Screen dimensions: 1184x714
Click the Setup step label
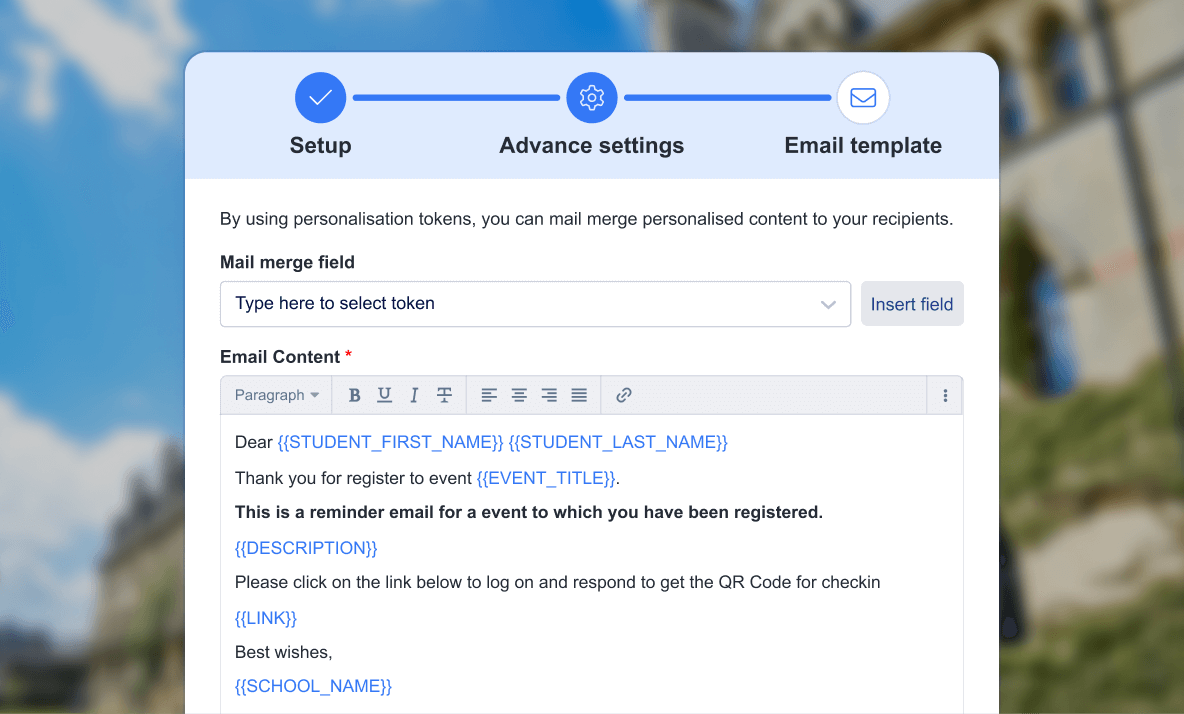(x=320, y=145)
